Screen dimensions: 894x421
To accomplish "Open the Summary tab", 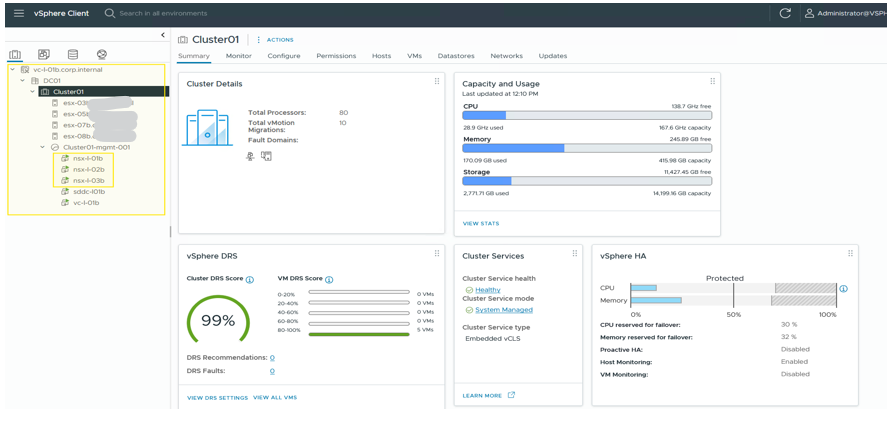I will coord(194,56).
